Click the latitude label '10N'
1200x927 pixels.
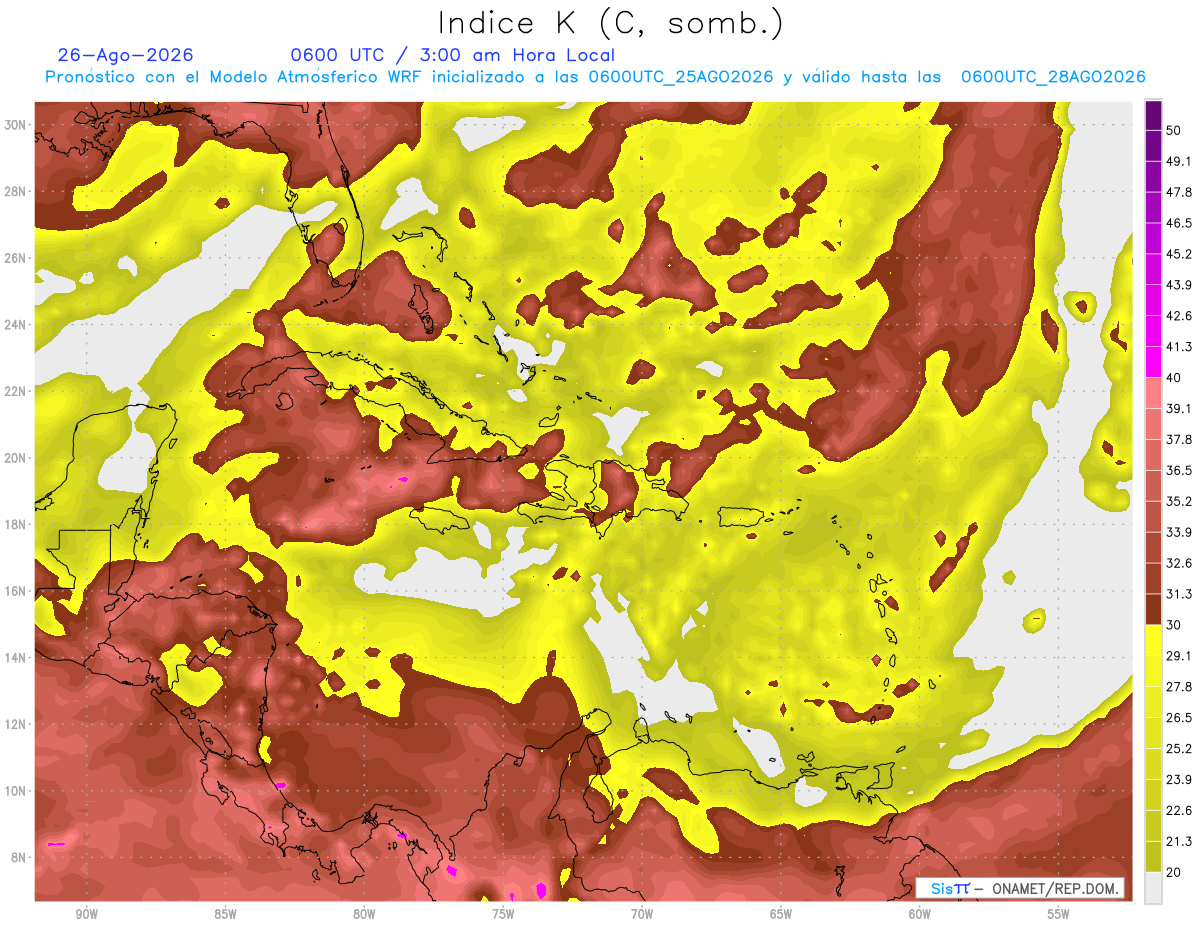16,791
